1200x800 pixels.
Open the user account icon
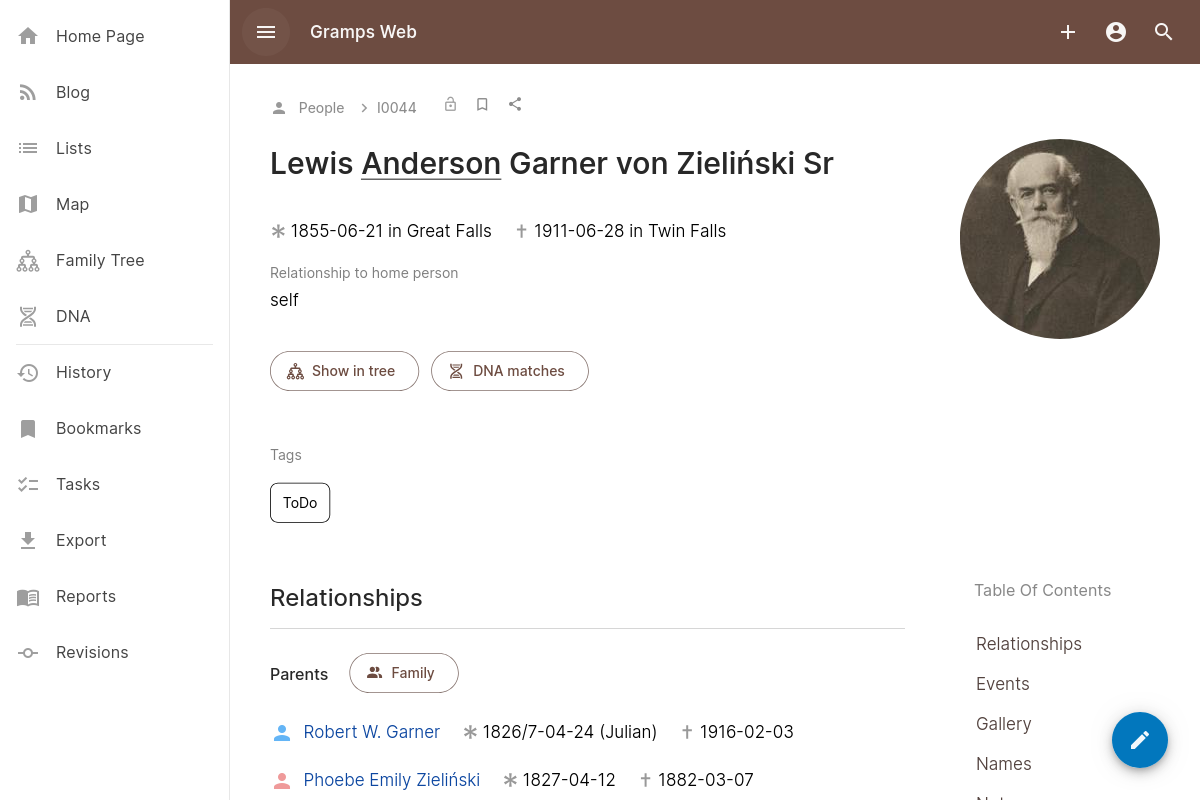pyautogui.click(x=1116, y=32)
